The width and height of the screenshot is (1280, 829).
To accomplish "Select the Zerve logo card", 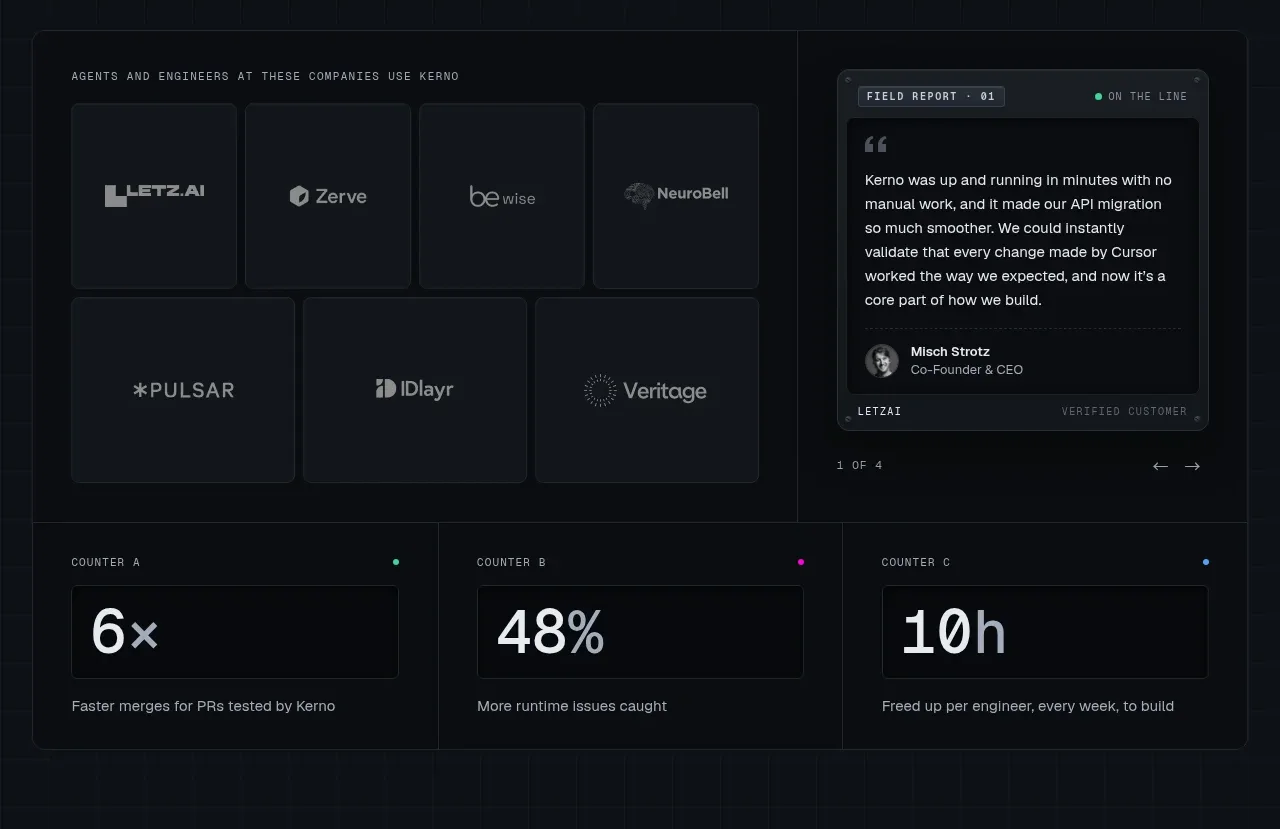I will [x=328, y=196].
